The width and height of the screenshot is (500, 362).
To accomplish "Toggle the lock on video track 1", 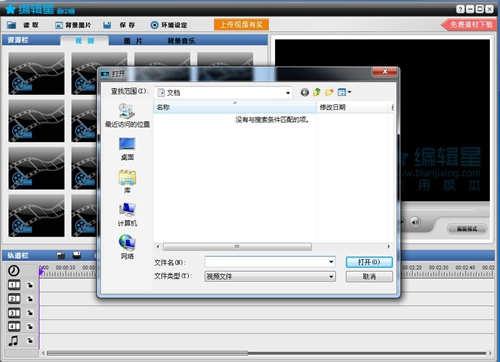I will (x=30, y=285).
